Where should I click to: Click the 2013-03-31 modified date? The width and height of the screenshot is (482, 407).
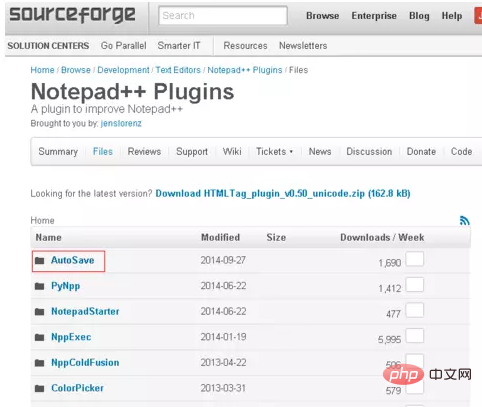[223, 388]
